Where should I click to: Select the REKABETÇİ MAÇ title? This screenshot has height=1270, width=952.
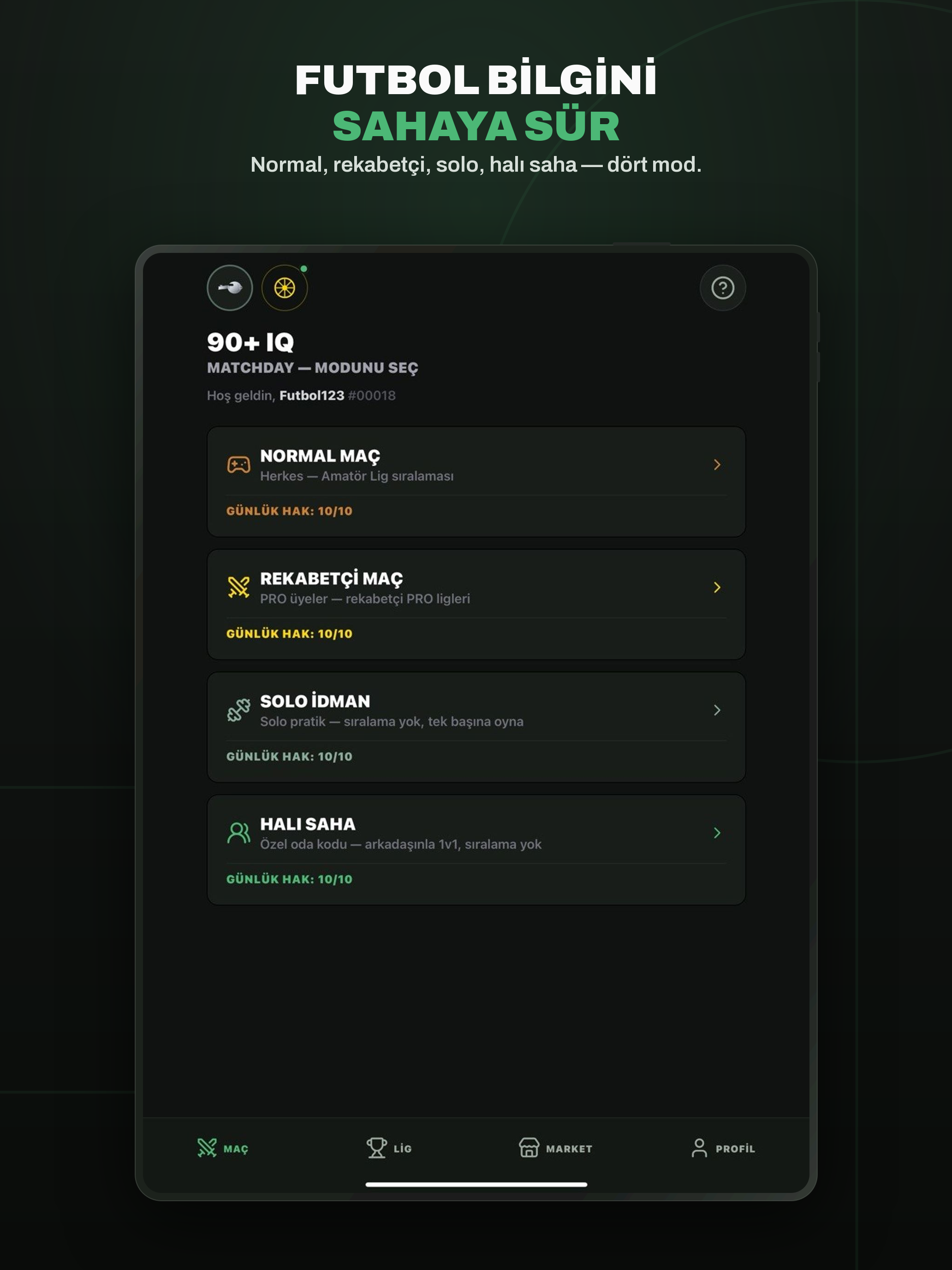click(x=332, y=578)
